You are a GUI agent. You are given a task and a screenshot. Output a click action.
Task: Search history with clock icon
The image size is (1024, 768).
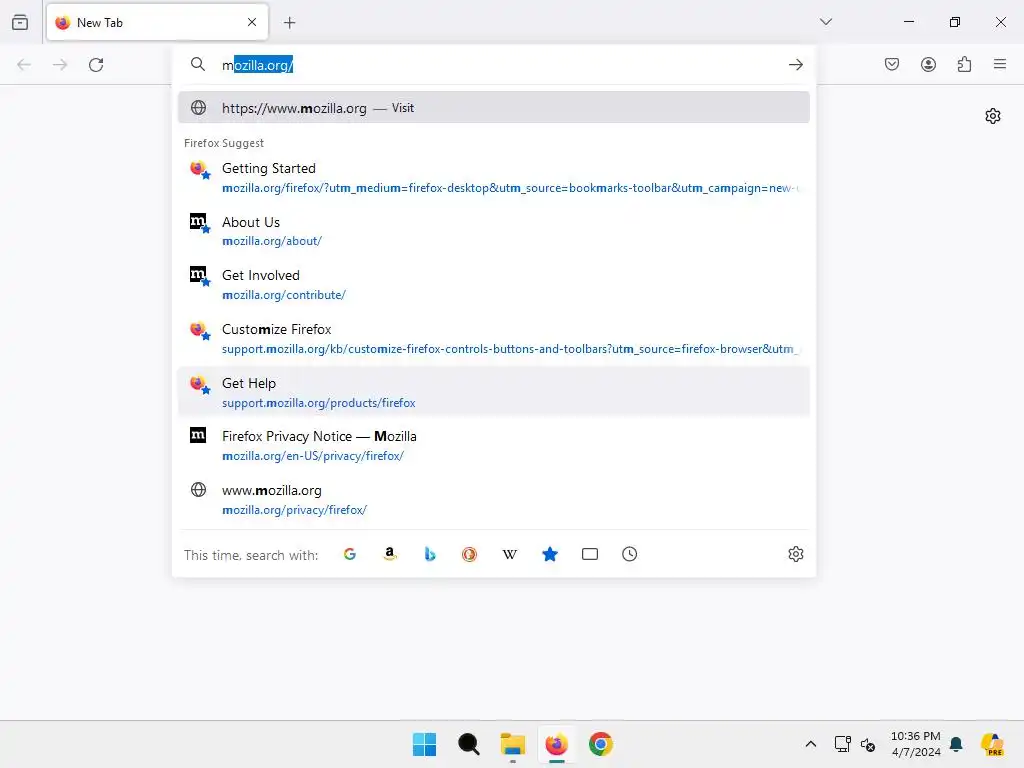click(x=630, y=554)
